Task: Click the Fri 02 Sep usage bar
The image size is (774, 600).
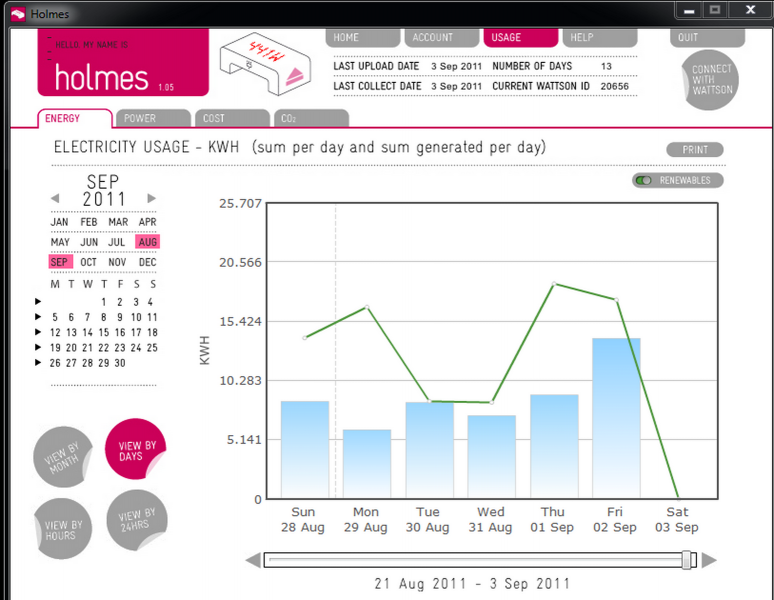Action: [x=616, y=418]
